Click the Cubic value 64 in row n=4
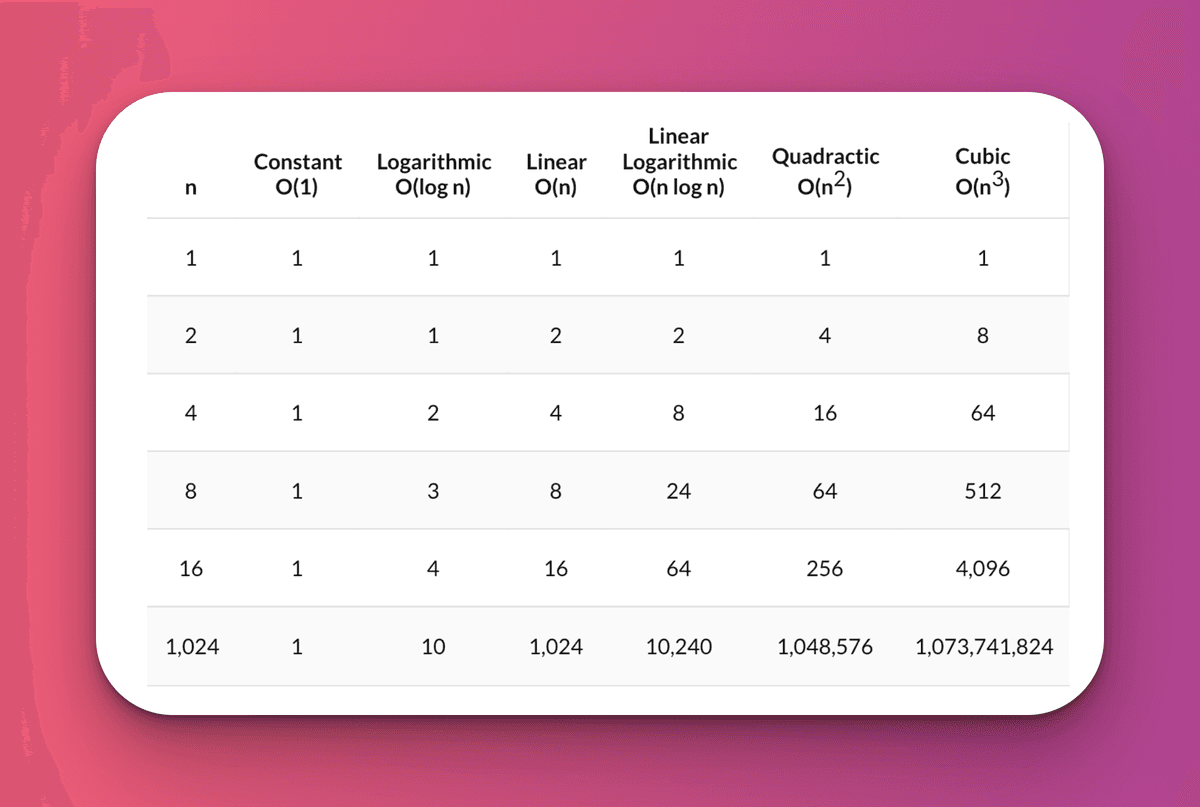Viewport: 1200px width, 807px height. point(983,413)
